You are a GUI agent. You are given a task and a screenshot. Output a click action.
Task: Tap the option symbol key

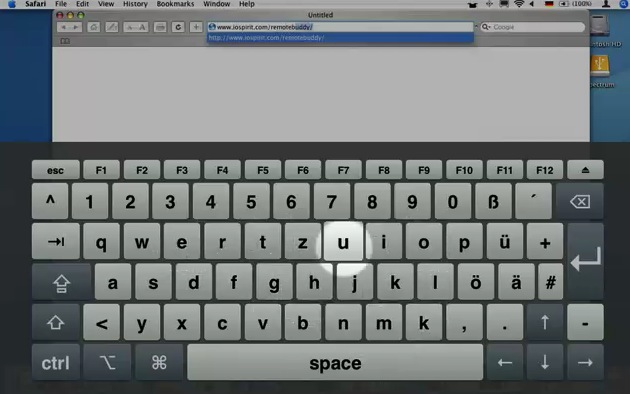click(107, 363)
